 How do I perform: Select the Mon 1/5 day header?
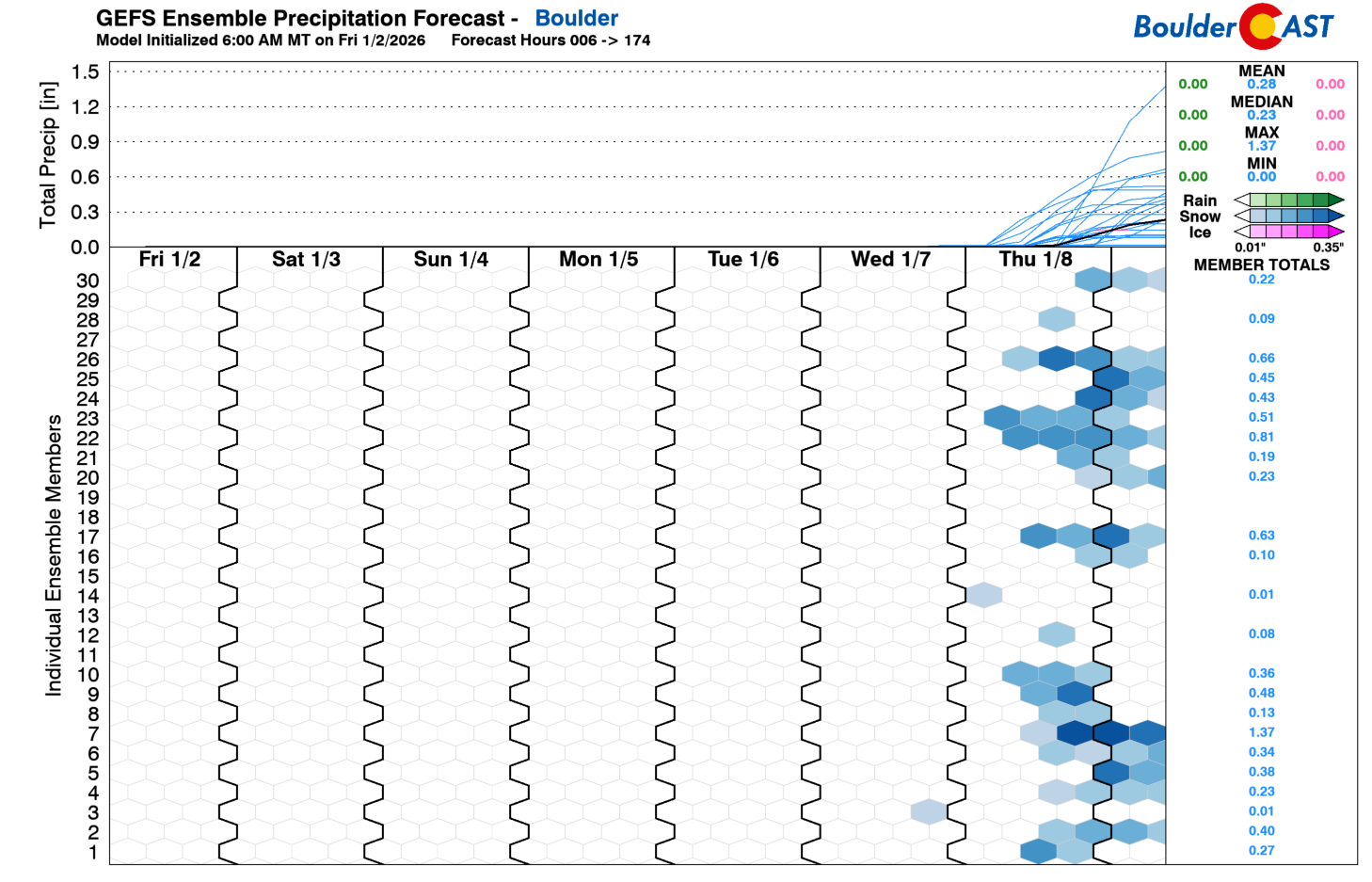(598, 260)
